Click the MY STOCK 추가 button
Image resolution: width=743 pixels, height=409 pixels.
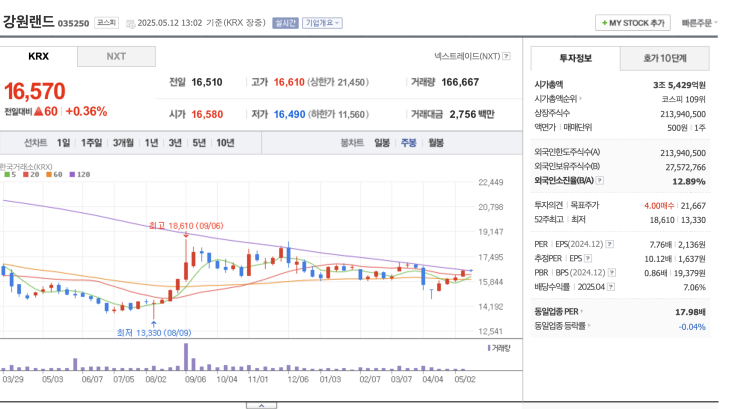click(633, 23)
